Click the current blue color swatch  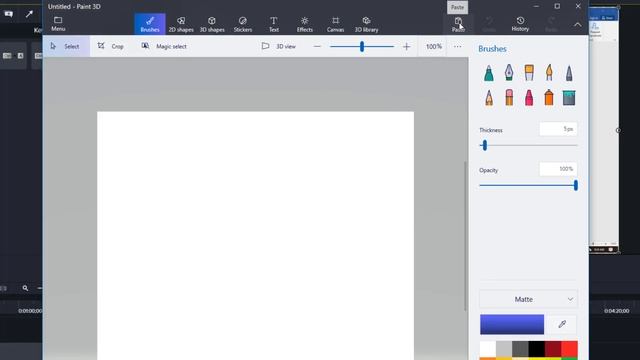pyautogui.click(x=512, y=324)
